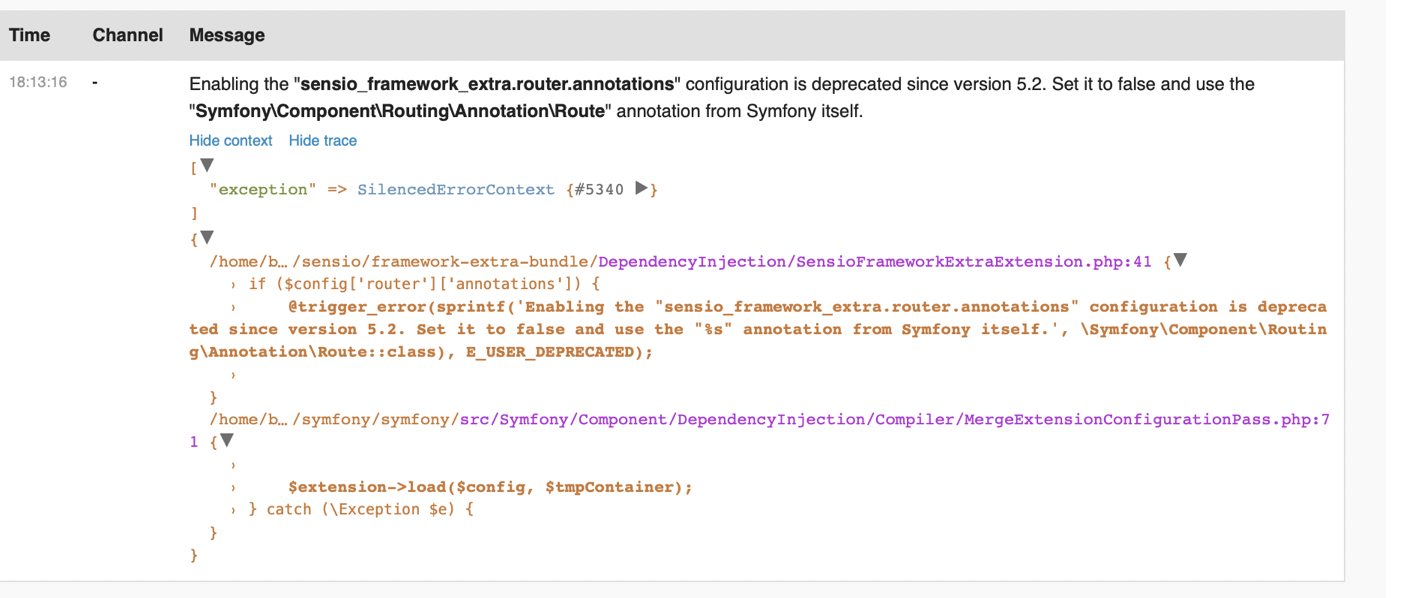Click the deprecation message text
Screen dimensions: 1410x598
point(722,98)
